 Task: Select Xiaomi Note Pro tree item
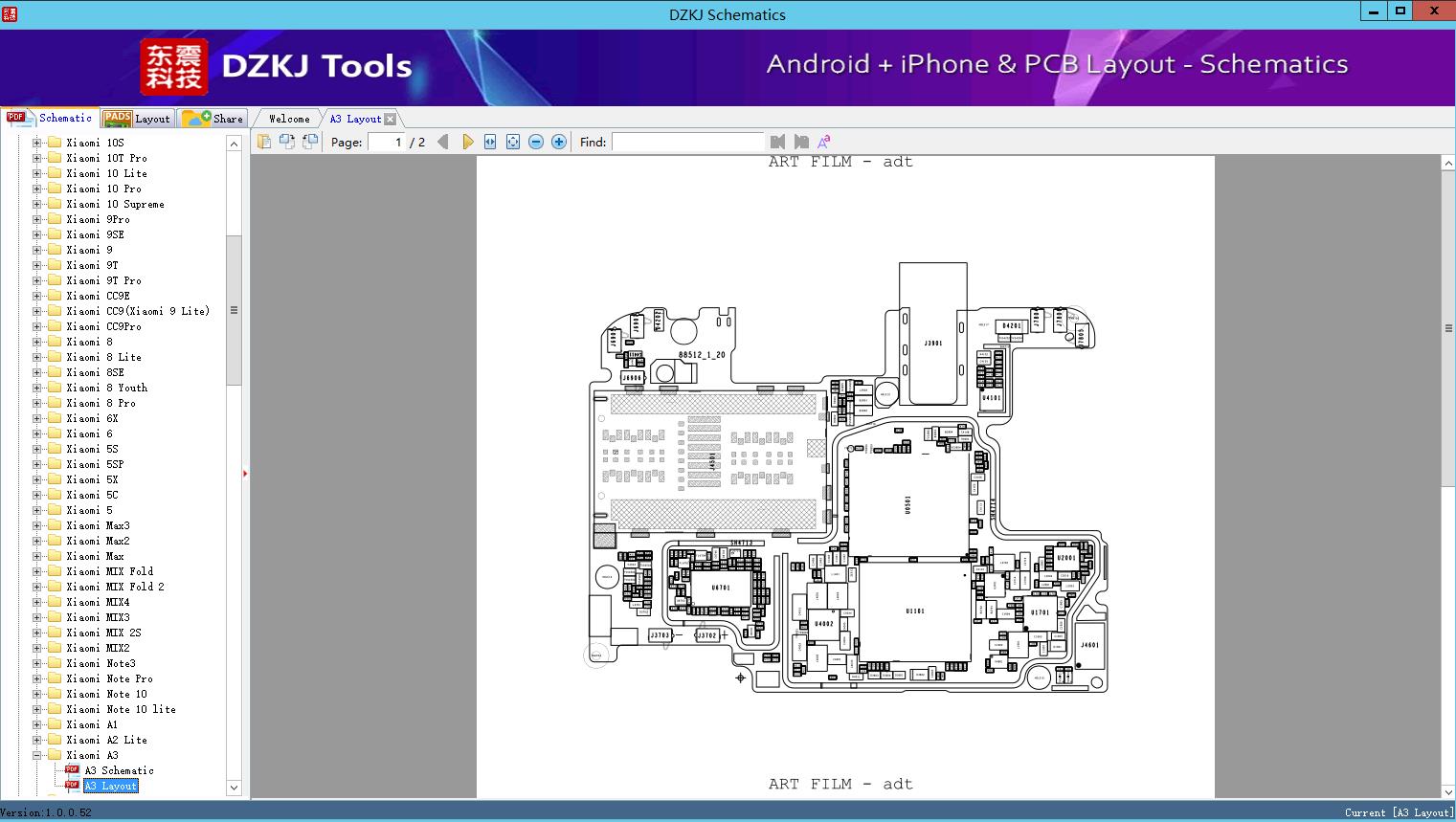click(109, 678)
